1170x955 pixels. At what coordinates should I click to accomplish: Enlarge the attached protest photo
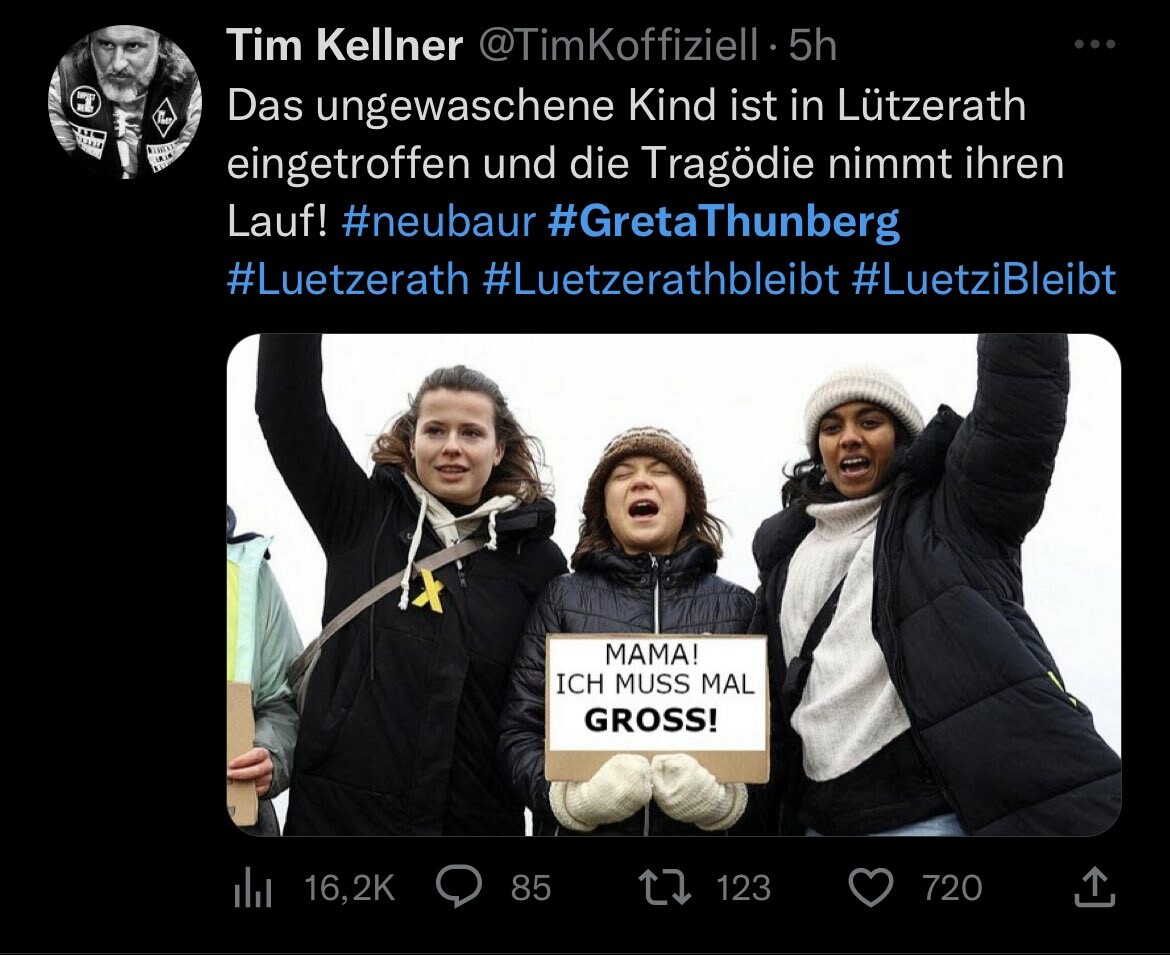pyautogui.click(x=674, y=584)
